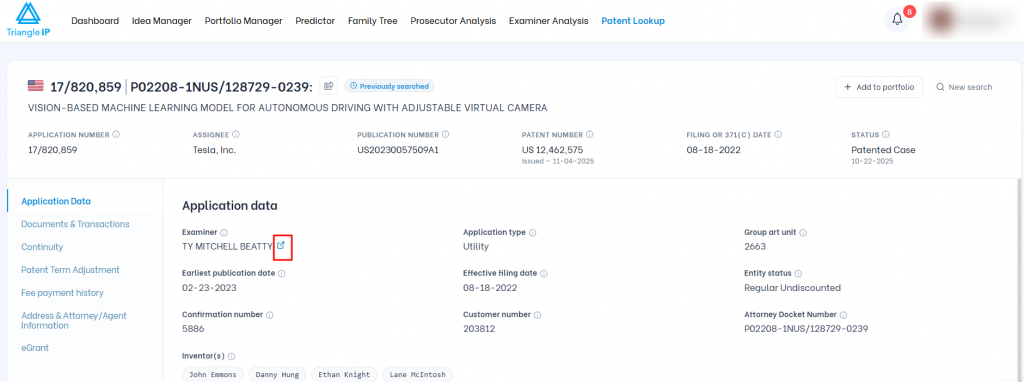The width and height of the screenshot is (1024, 382).
Task: Open Address & Attorney/Agent Information
Action: (74, 321)
